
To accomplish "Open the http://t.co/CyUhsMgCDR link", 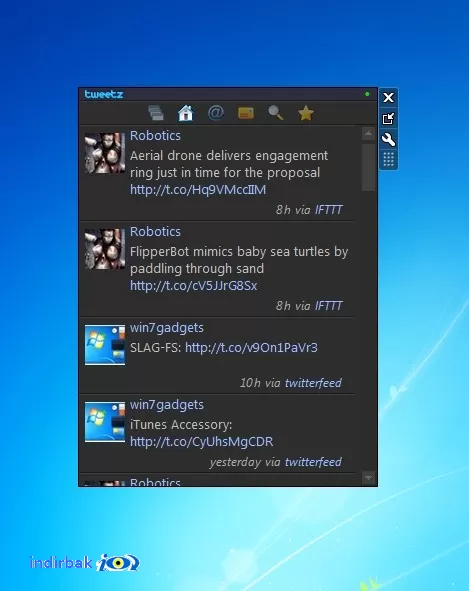I will (x=201, y=441).
